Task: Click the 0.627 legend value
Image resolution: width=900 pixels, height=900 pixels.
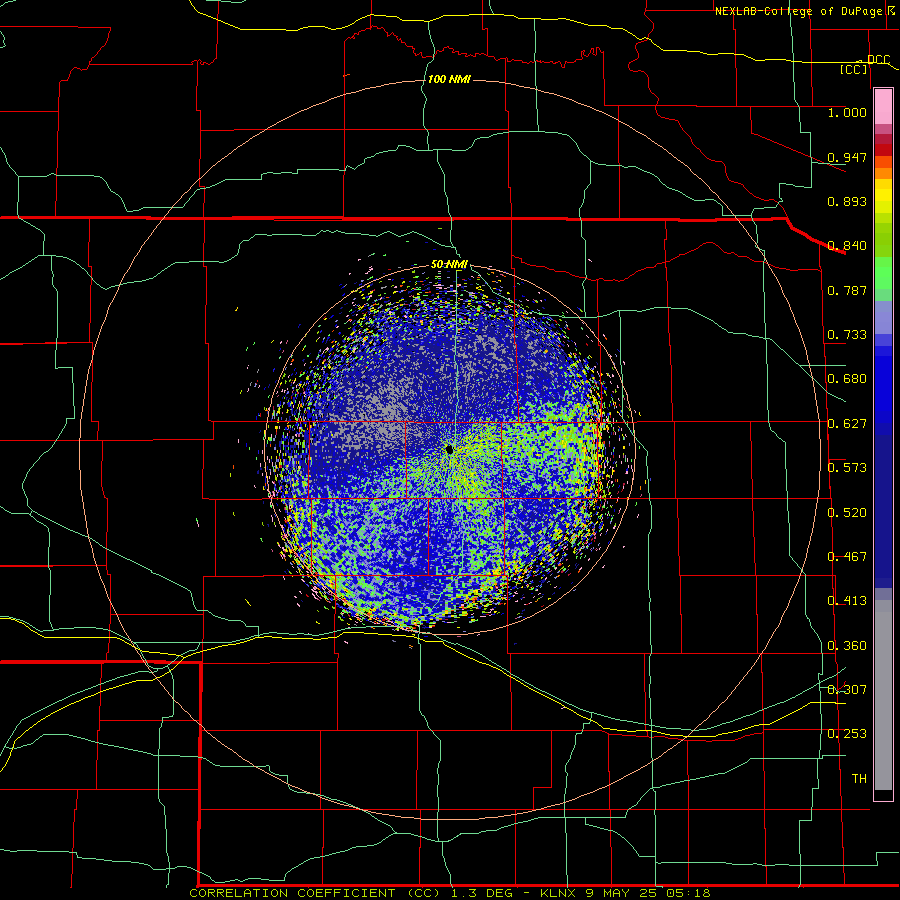Action: [847, 424]
